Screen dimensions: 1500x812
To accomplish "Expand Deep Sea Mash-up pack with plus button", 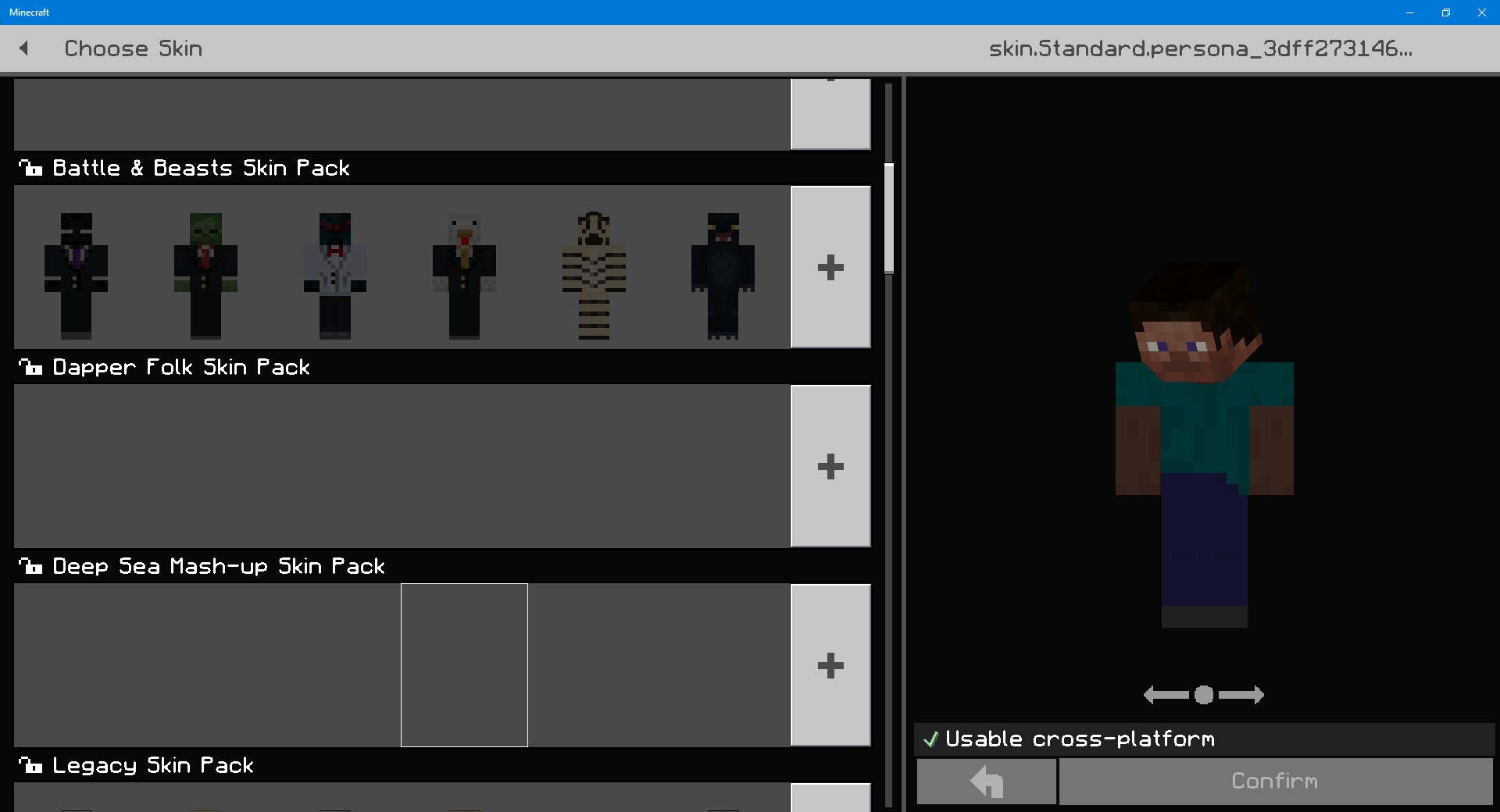I will pos(830,665).
